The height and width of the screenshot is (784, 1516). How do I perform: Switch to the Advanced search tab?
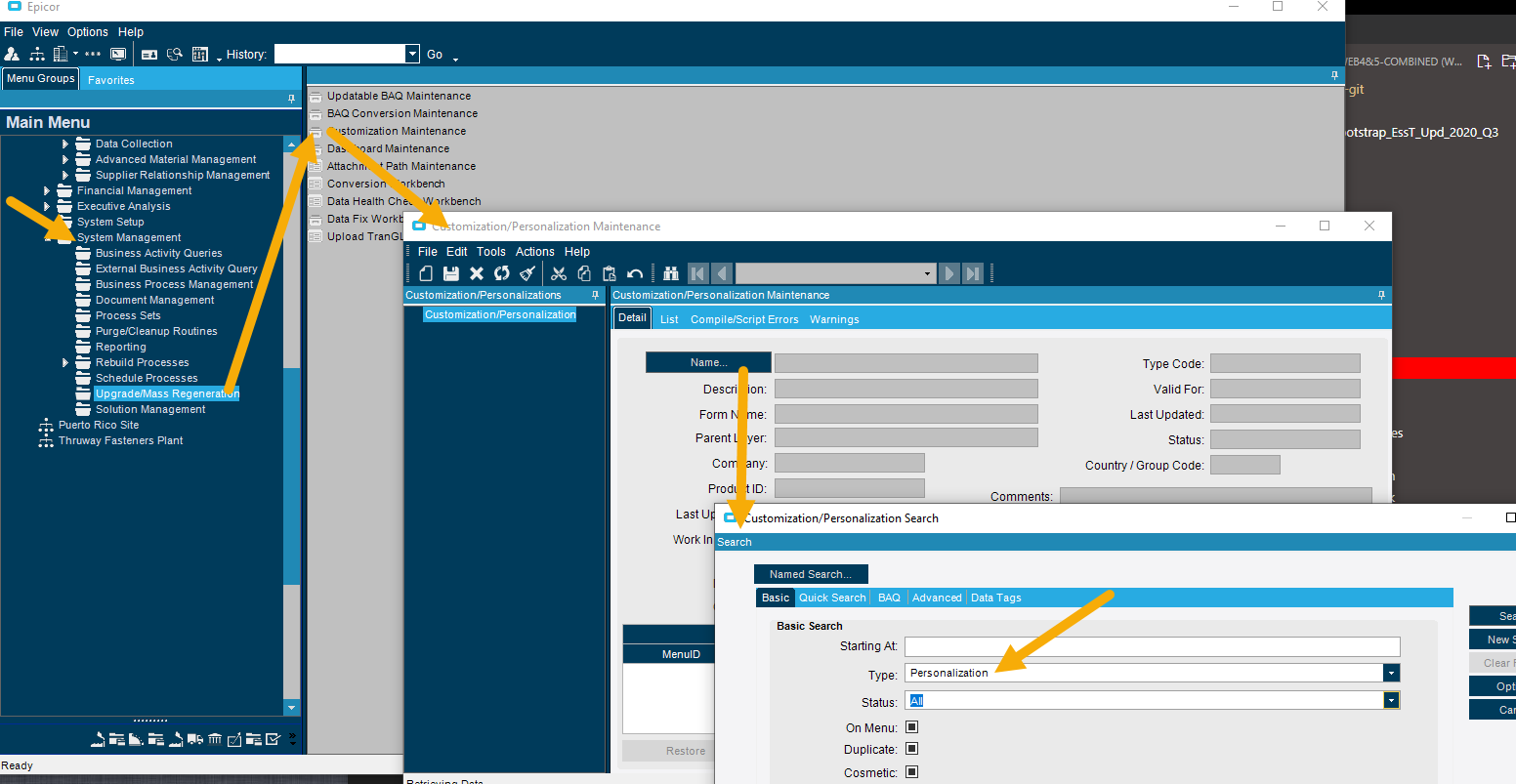937,598
